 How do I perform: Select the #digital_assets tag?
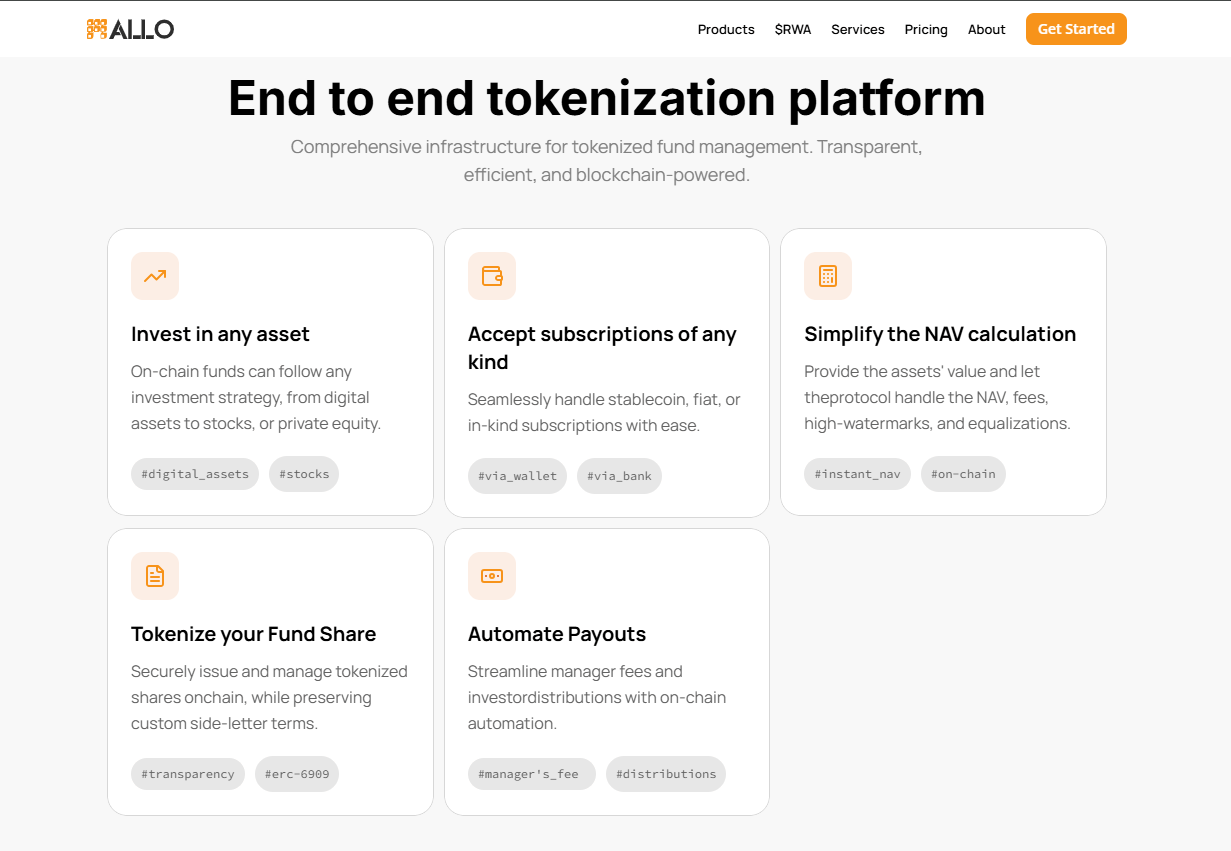coord(195,474)
